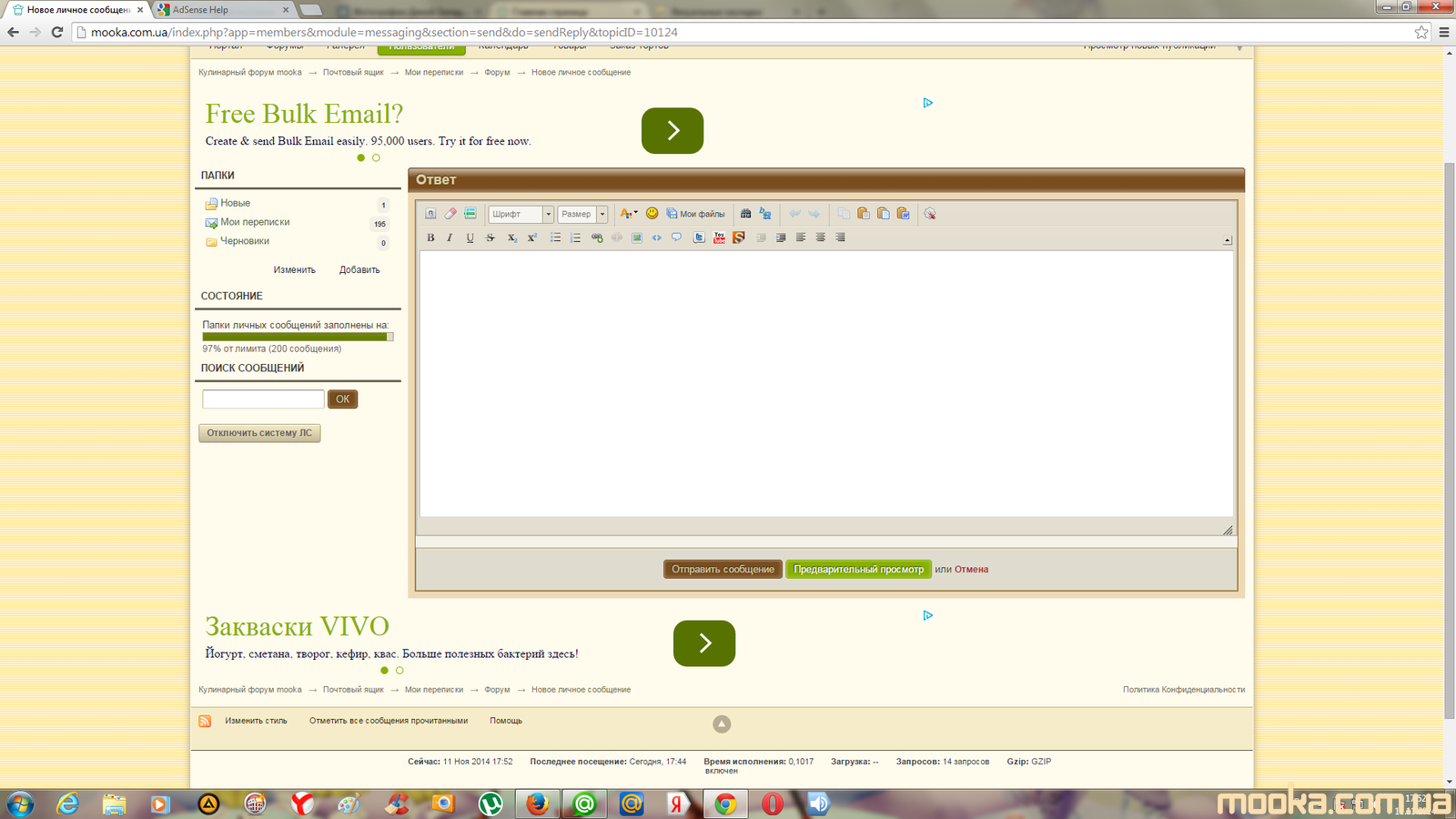Click the toggle editor source mode icon

(431, 214)
